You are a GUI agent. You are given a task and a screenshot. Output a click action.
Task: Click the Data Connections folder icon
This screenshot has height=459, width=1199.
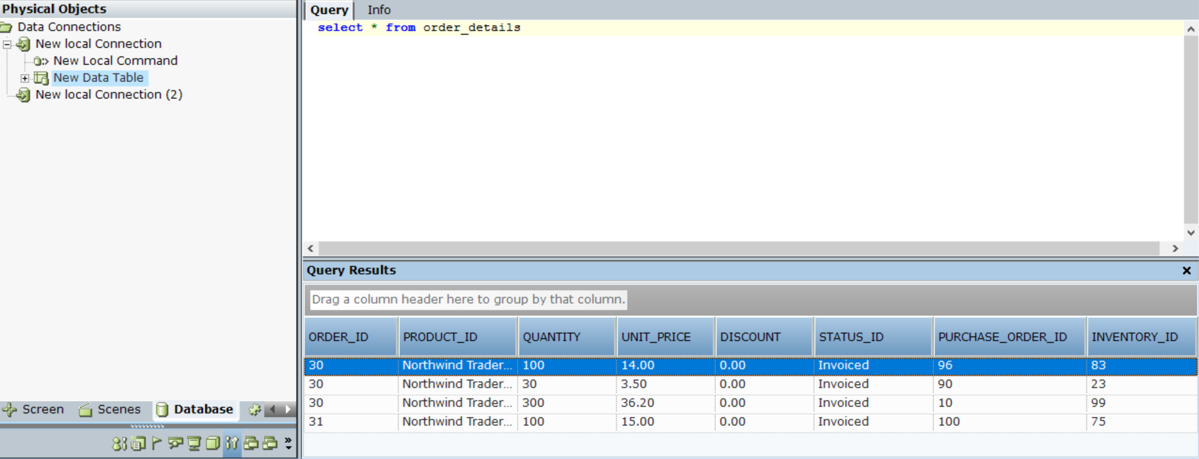tap(7, 27)
